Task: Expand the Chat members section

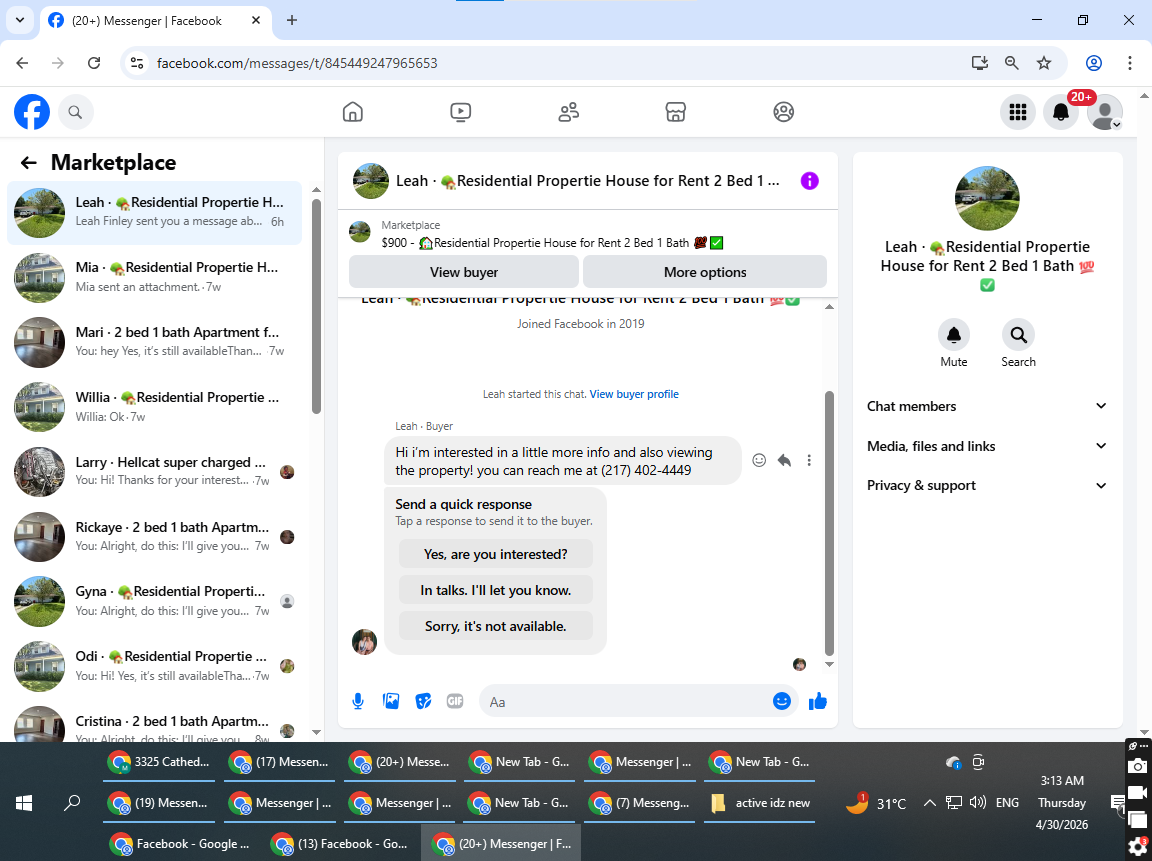Action: (987, 406)
